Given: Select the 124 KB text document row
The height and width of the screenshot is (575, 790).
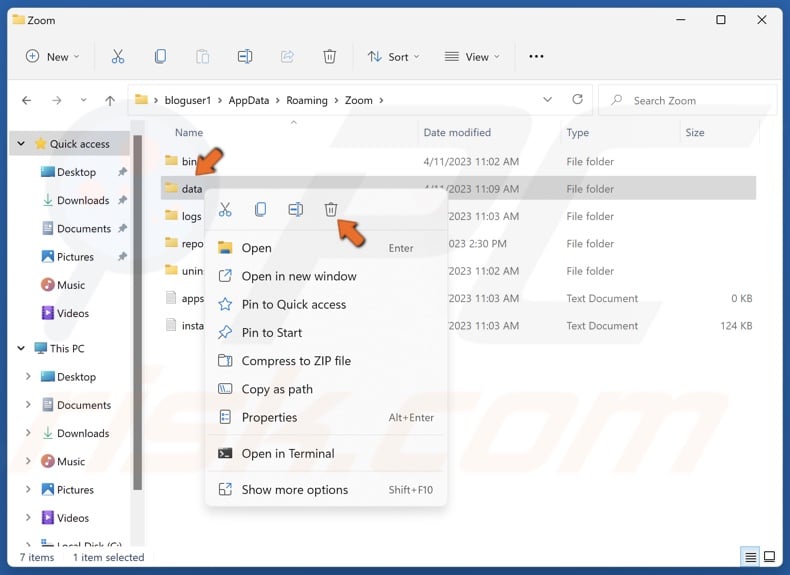Looking at the screenshot, I should pyautogui.click(x=458, y=326).
